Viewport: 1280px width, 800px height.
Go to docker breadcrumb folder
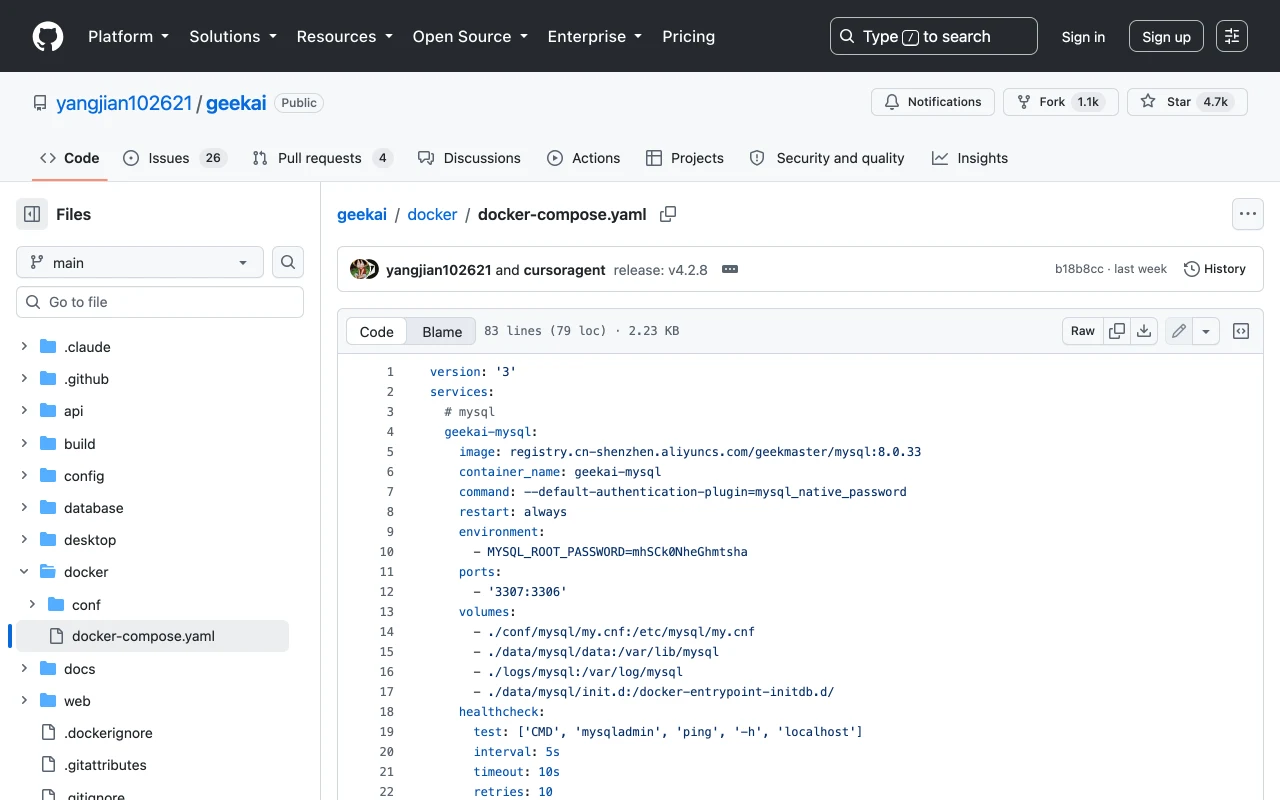[x=432, y=214]
